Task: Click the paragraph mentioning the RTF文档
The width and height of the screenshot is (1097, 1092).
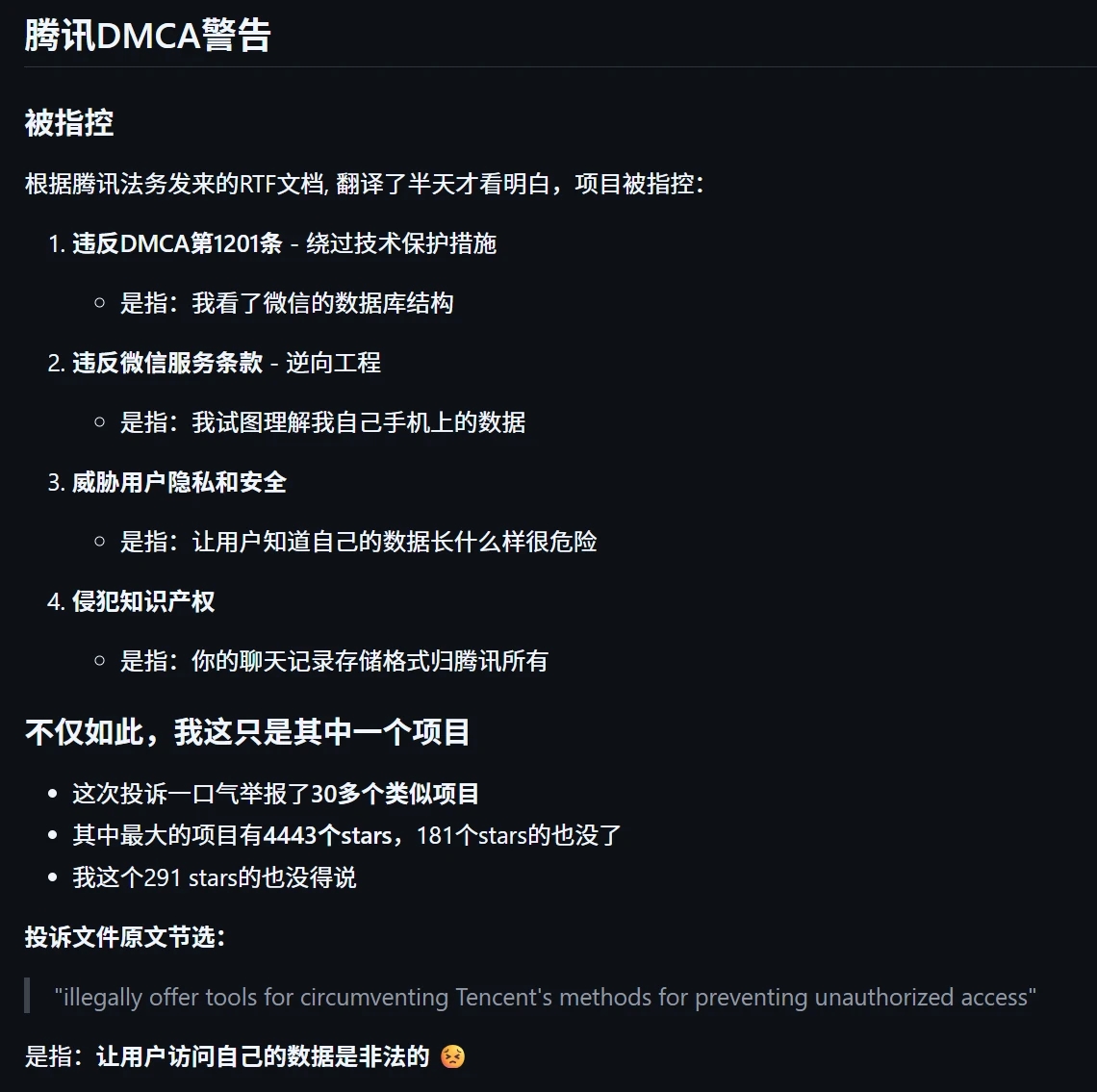Action: 364,184
